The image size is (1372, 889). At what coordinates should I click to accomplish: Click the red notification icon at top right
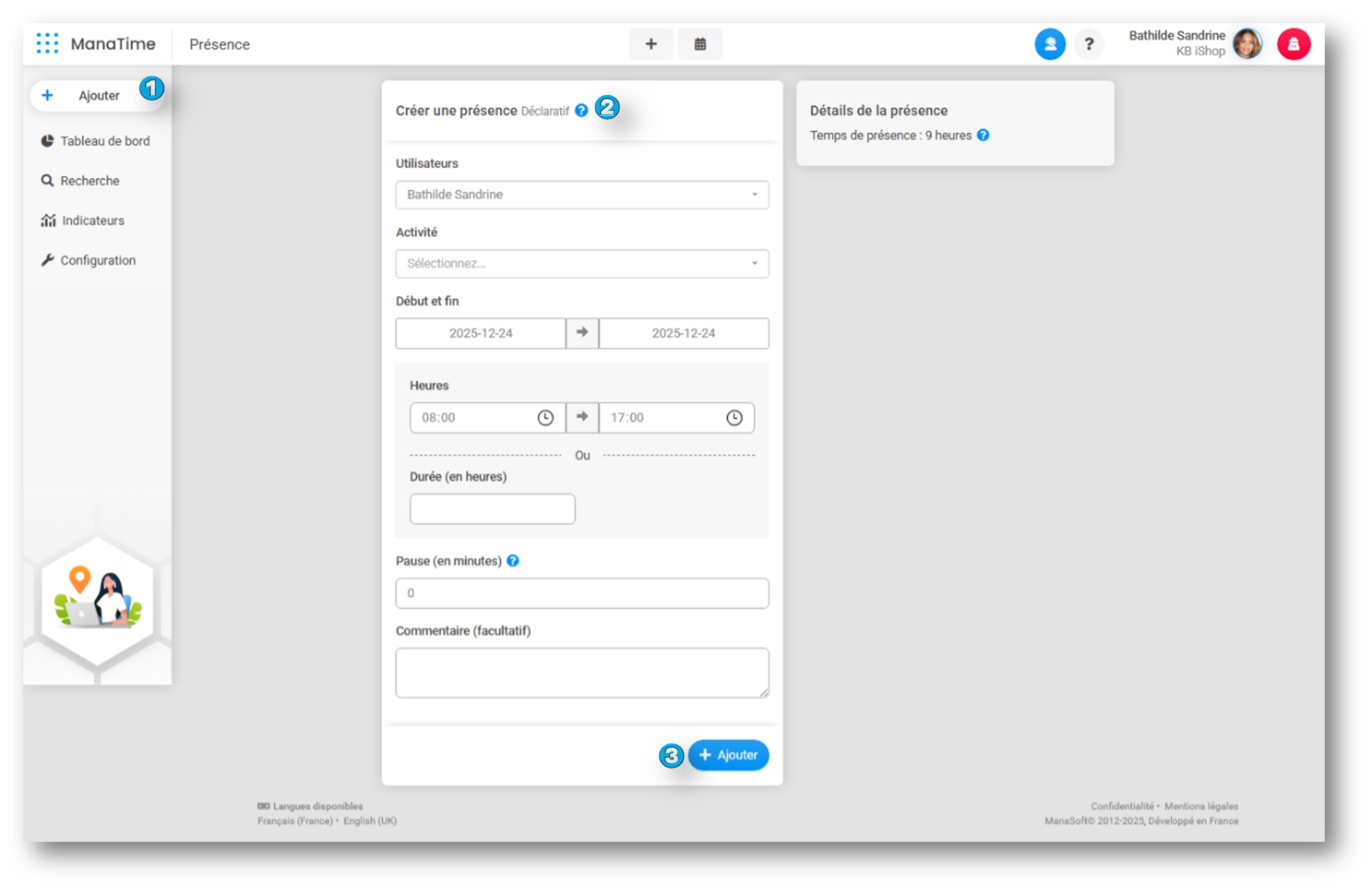1293,44
